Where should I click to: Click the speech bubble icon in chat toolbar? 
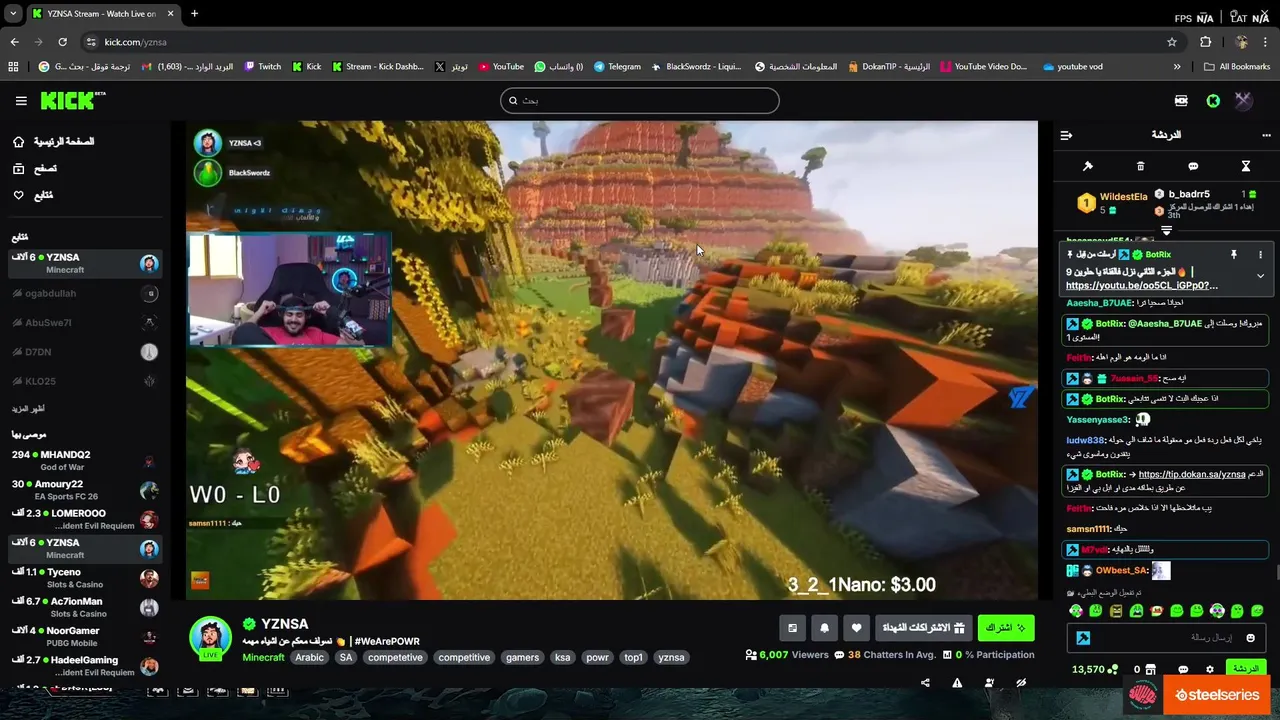tap(1193, 166)
